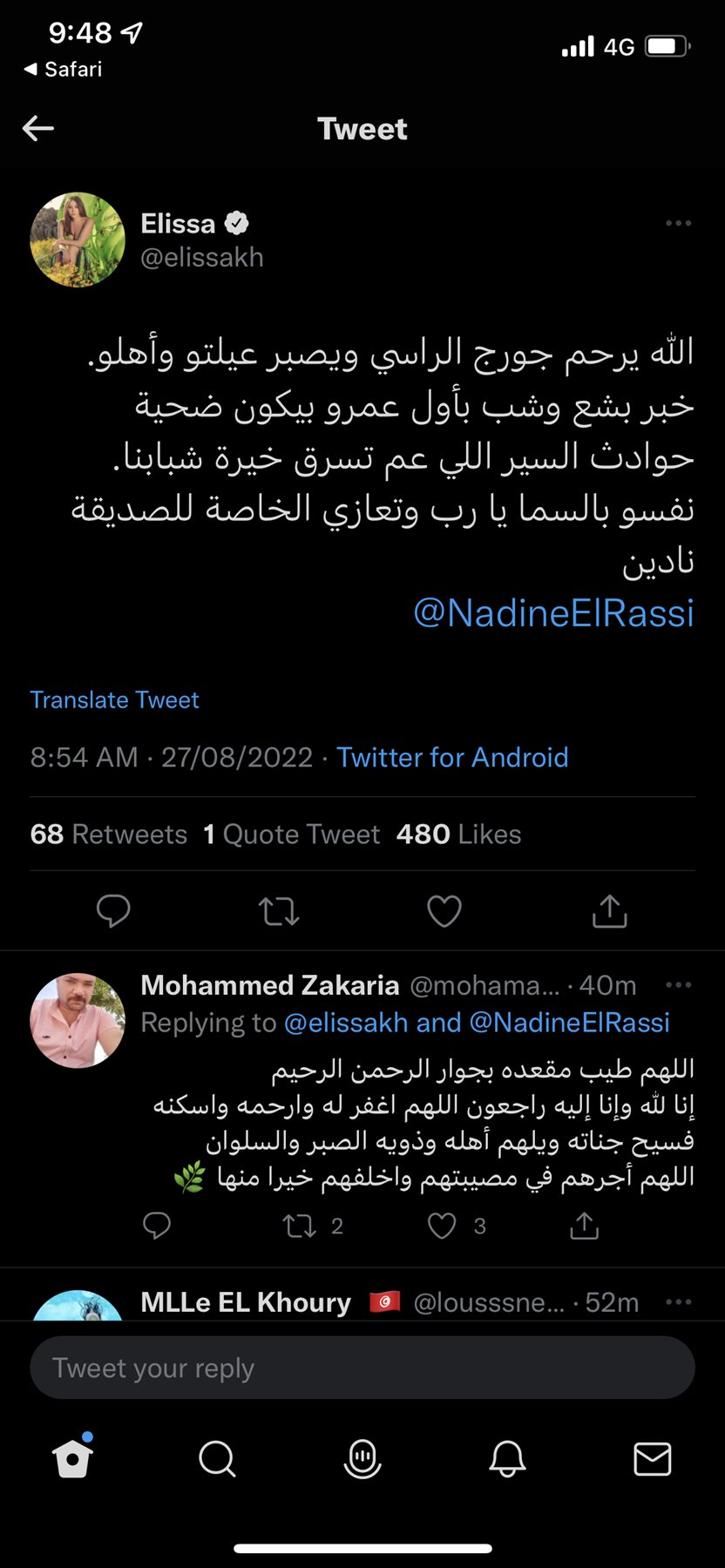Viewport: 725px width, 1568px height.
Task: Open the Search tab
Action: pyautogui.click(x=217, y=1457)
